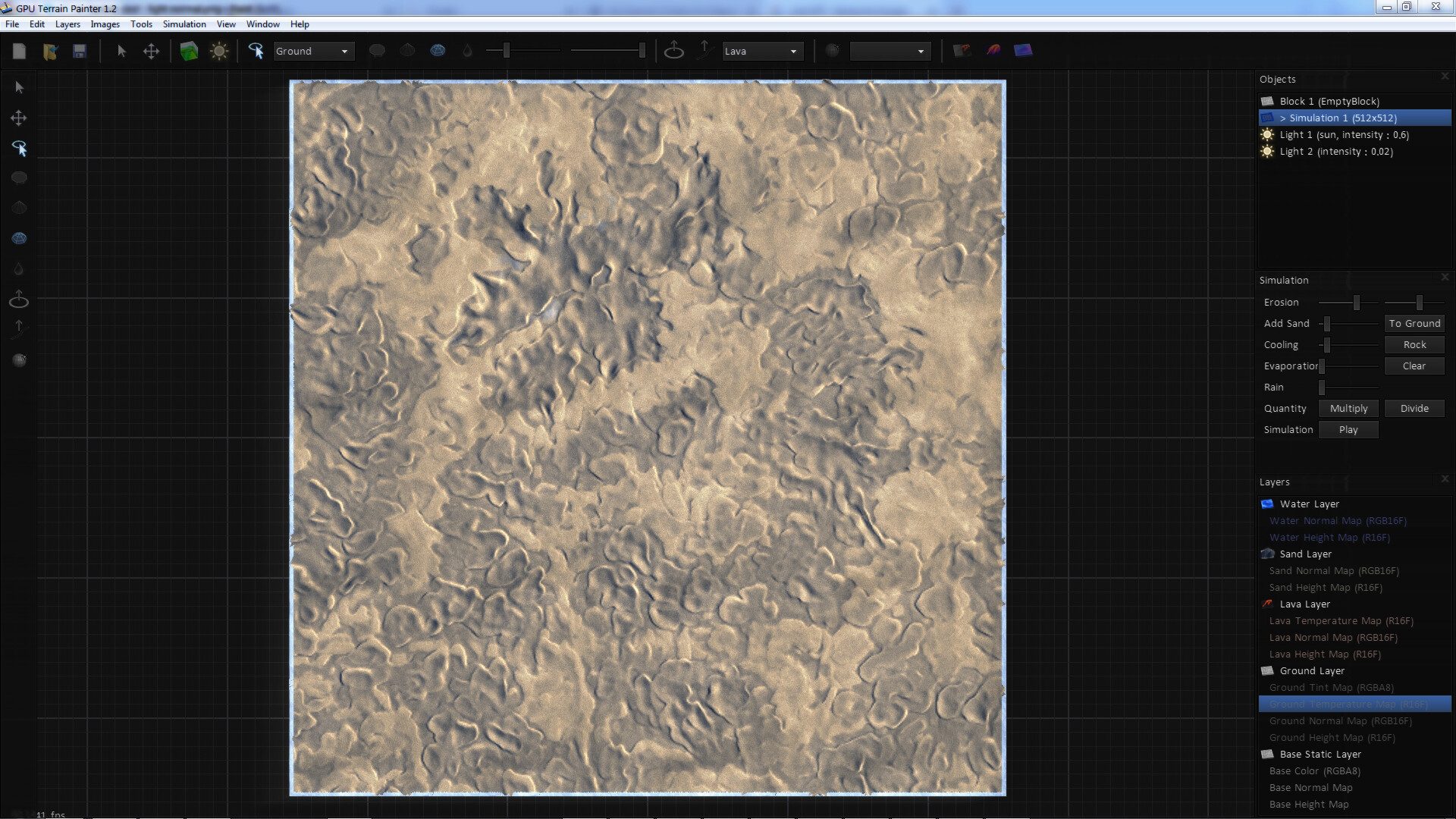Screen dimensions: 1456x819
Task: Save the project with the floppy disk icon
Action: [80, 51]
